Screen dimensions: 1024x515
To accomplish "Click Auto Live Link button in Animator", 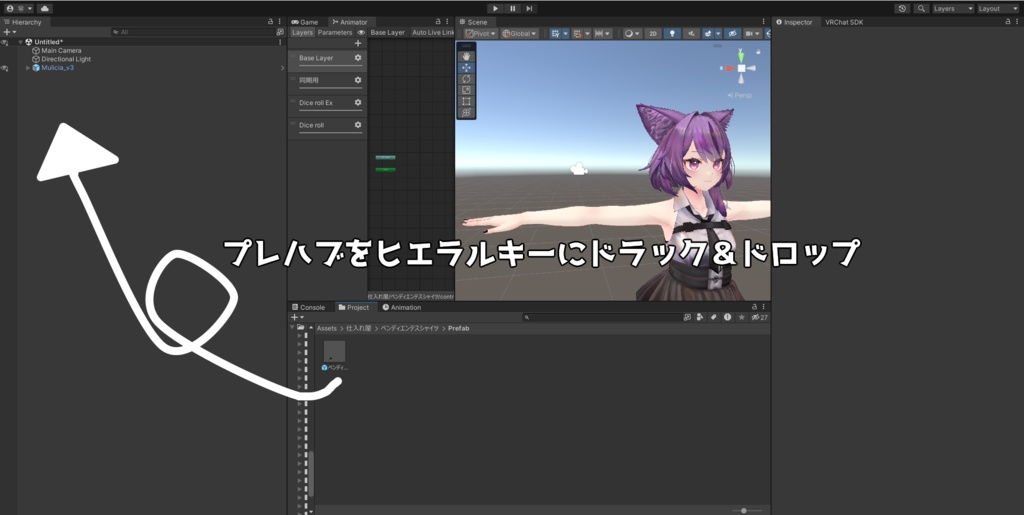I will click(432, 32).
